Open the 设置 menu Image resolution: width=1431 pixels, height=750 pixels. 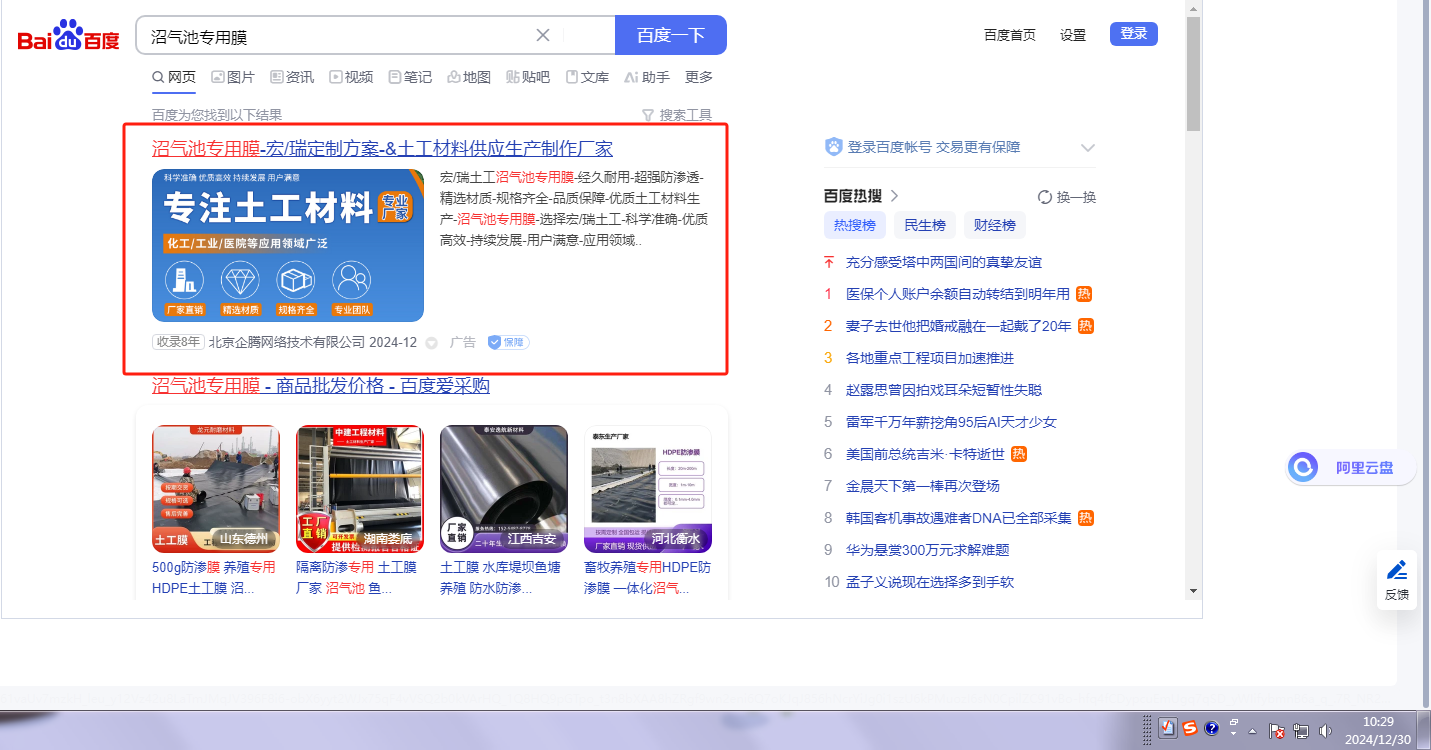point(1073,35)
